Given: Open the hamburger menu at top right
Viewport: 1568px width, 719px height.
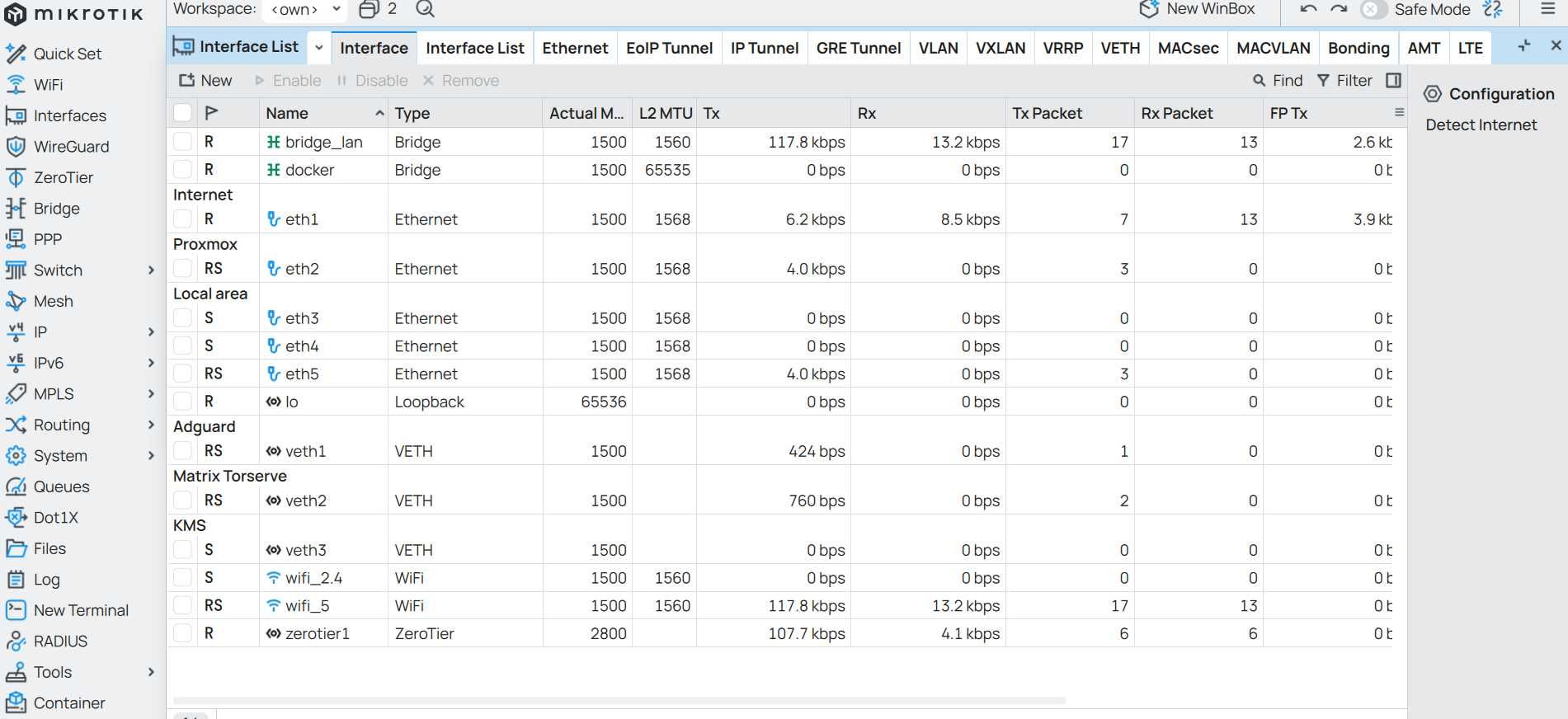Looking at the screenshot, I should tap(1548, 9).
